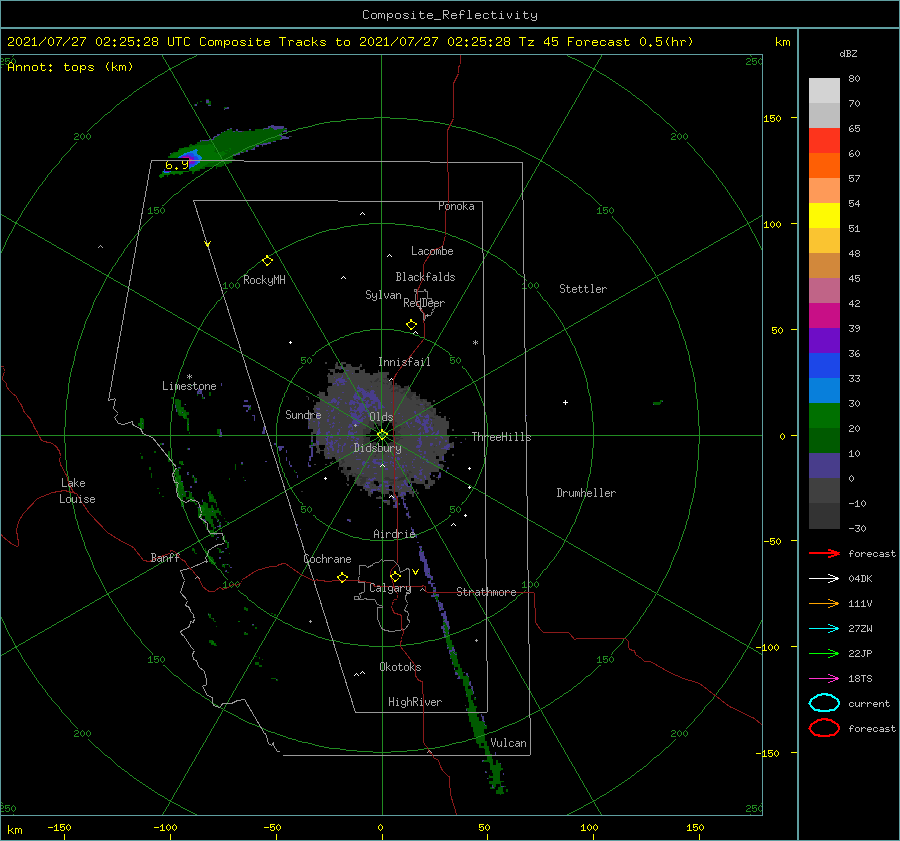
Task: Click the 'Annot: tops (km)' annotation label
Action: click(x=70, y=67)
